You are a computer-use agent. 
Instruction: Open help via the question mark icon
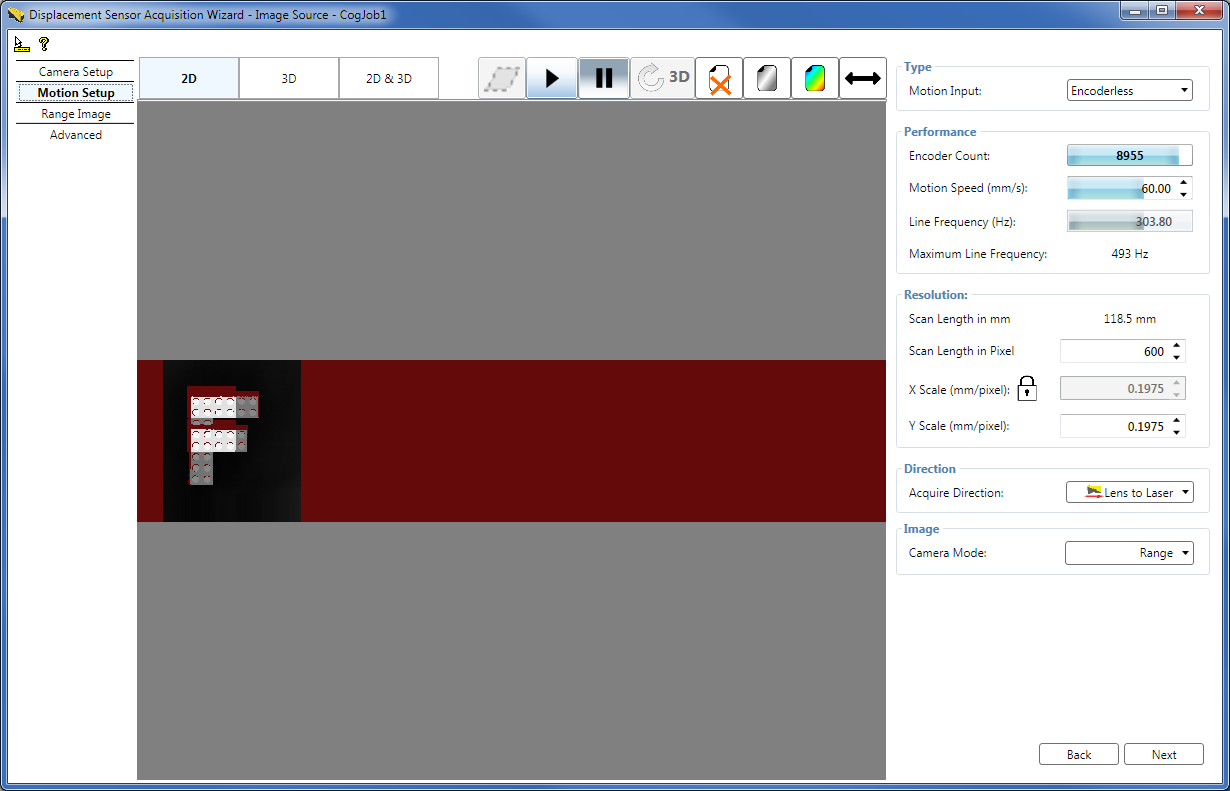point(42,44)
